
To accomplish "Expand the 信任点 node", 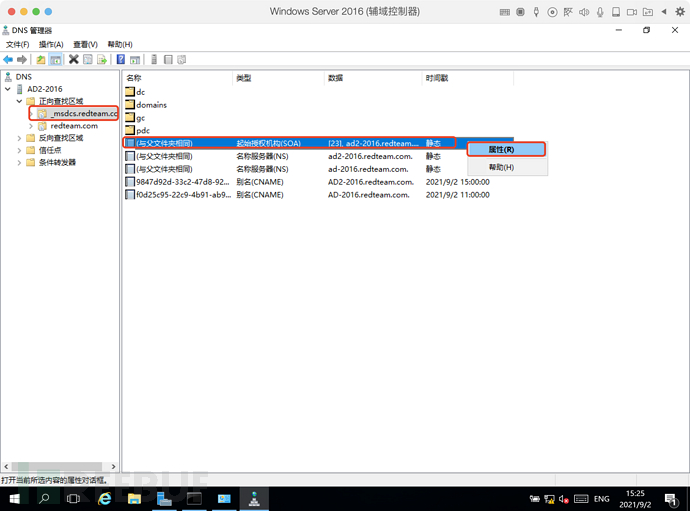I will (x=19, y=151).
